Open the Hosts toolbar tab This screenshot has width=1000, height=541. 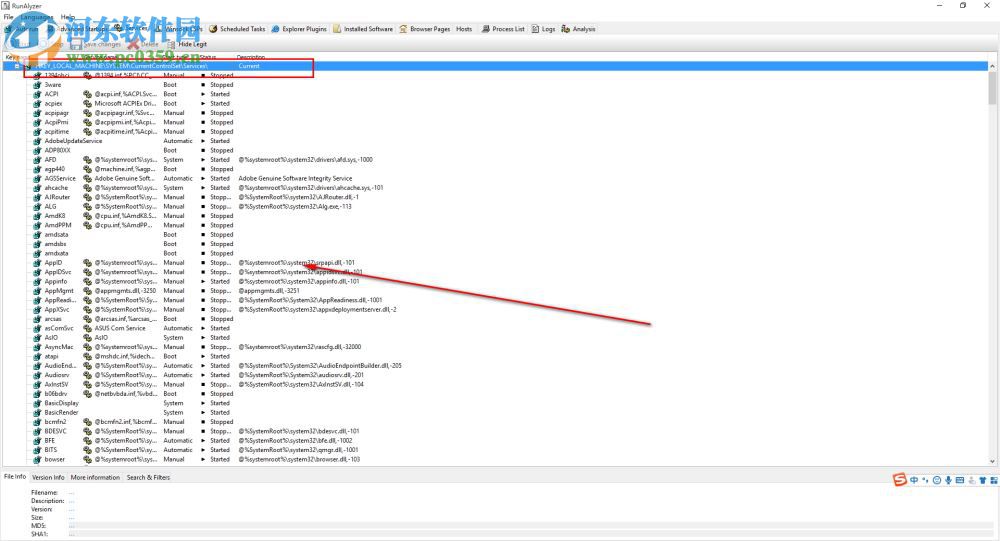(464, 29)
